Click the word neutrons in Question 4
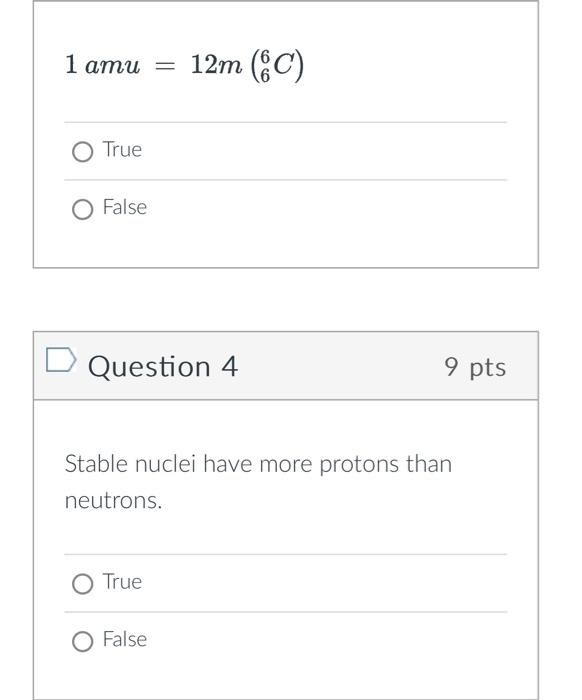582x700 pixels. point(113,500)
